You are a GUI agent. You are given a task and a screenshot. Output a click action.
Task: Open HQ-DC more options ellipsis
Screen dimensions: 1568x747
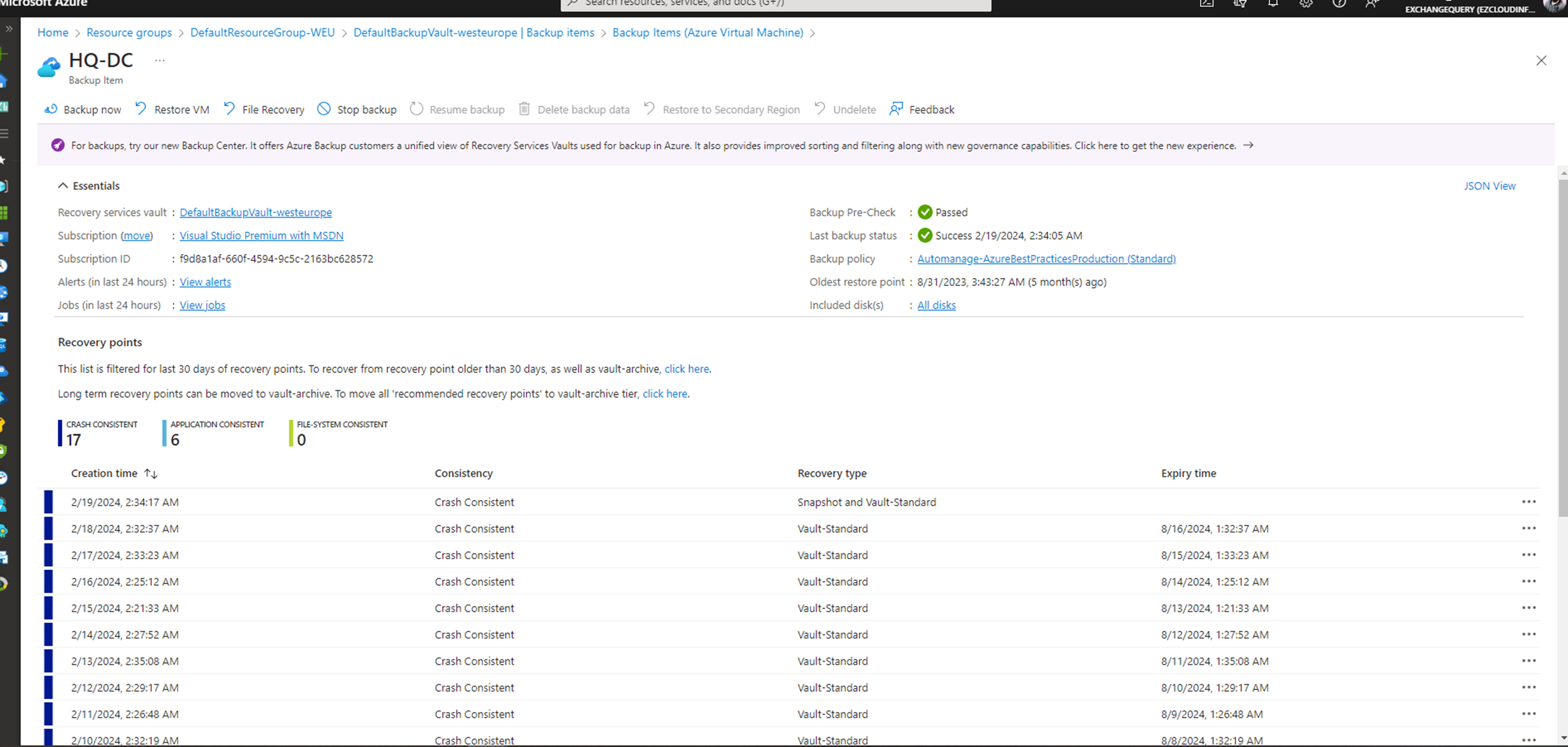[160, 60]
